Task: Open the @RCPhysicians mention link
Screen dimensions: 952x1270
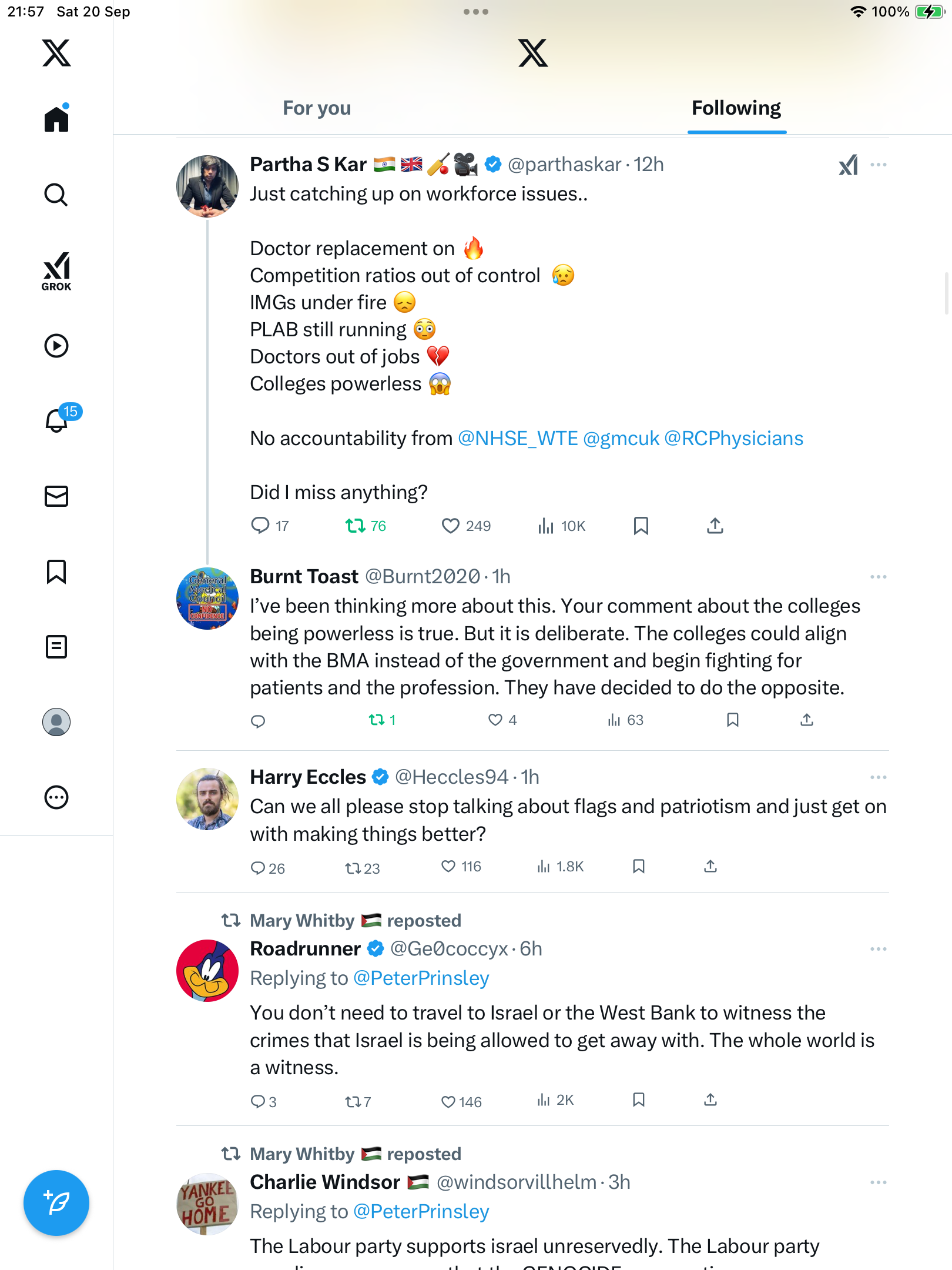Action: (733, 439)
